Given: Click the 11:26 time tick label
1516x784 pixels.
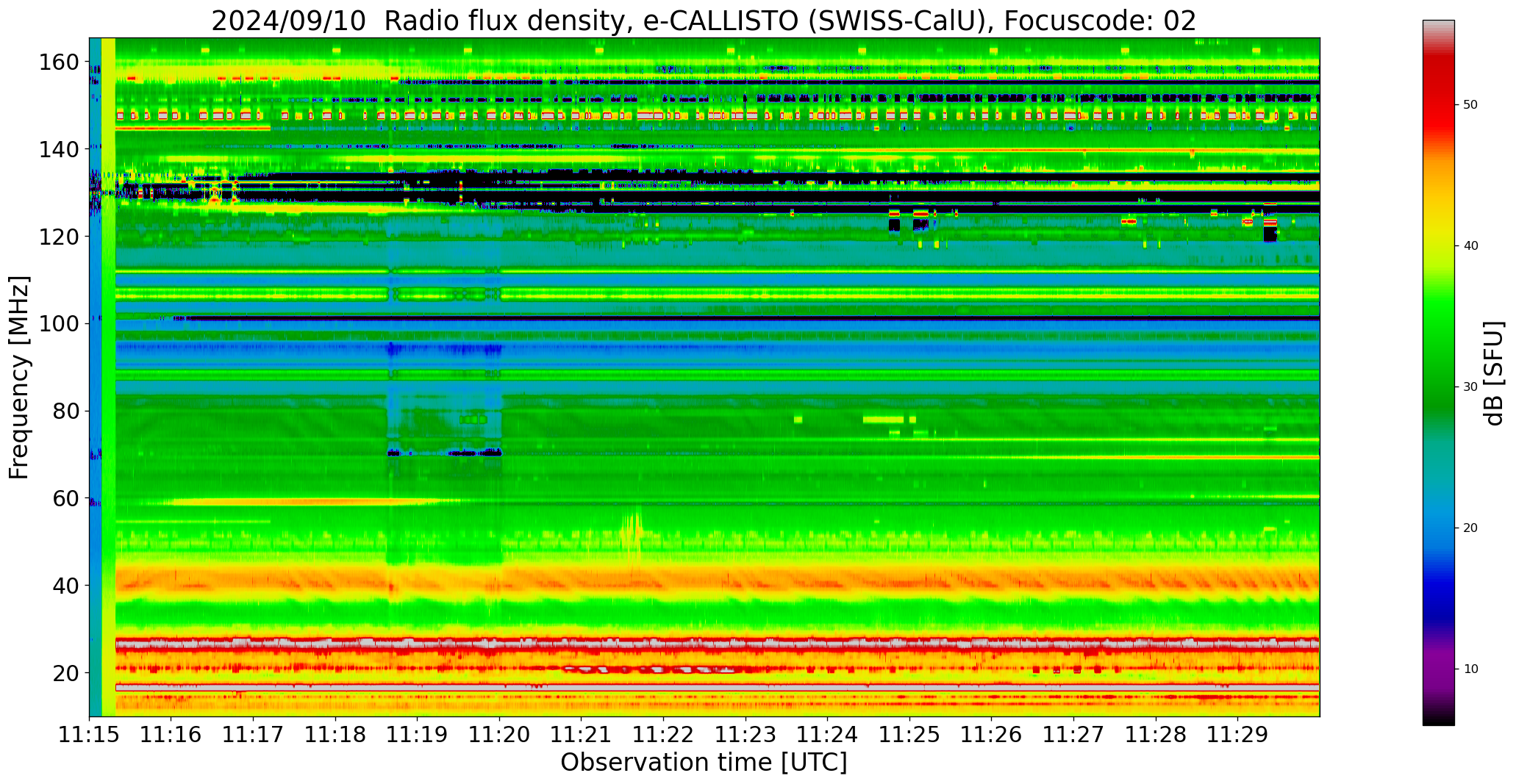Looking at the screenshot, I should tap(992, 735).
